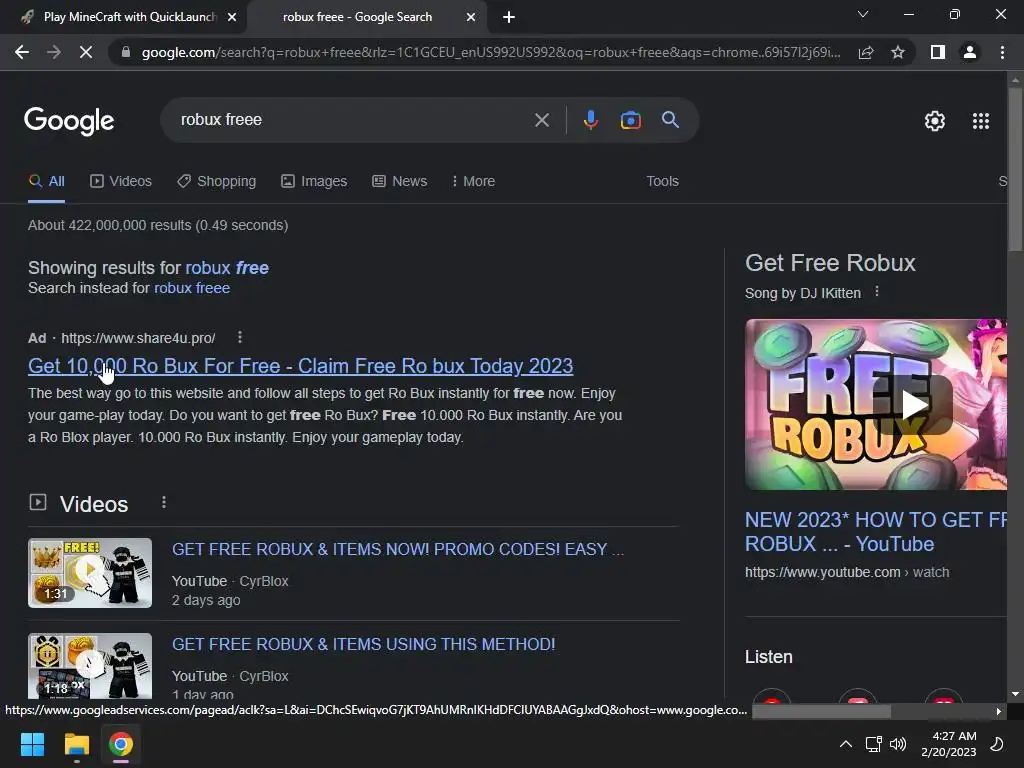
Task: Open volume control in system tray
Action: pos(898,744)
